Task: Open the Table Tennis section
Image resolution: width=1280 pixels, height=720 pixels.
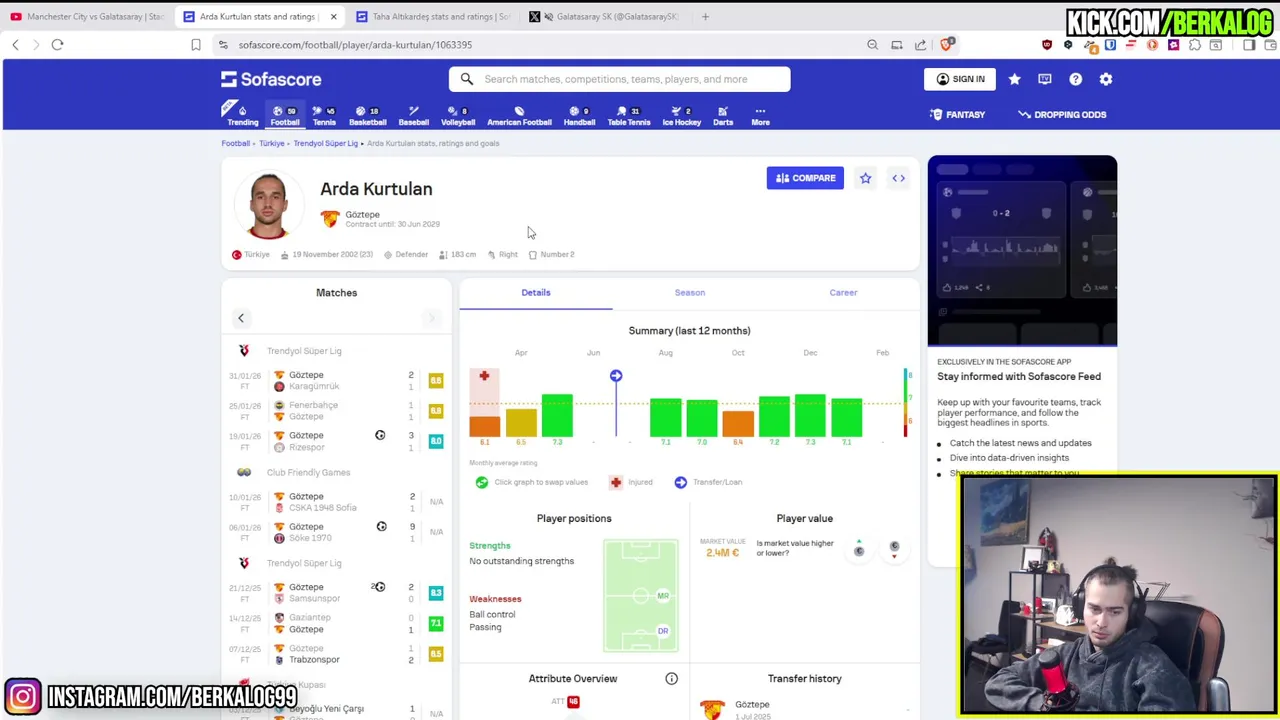Action: click(629, 115)
